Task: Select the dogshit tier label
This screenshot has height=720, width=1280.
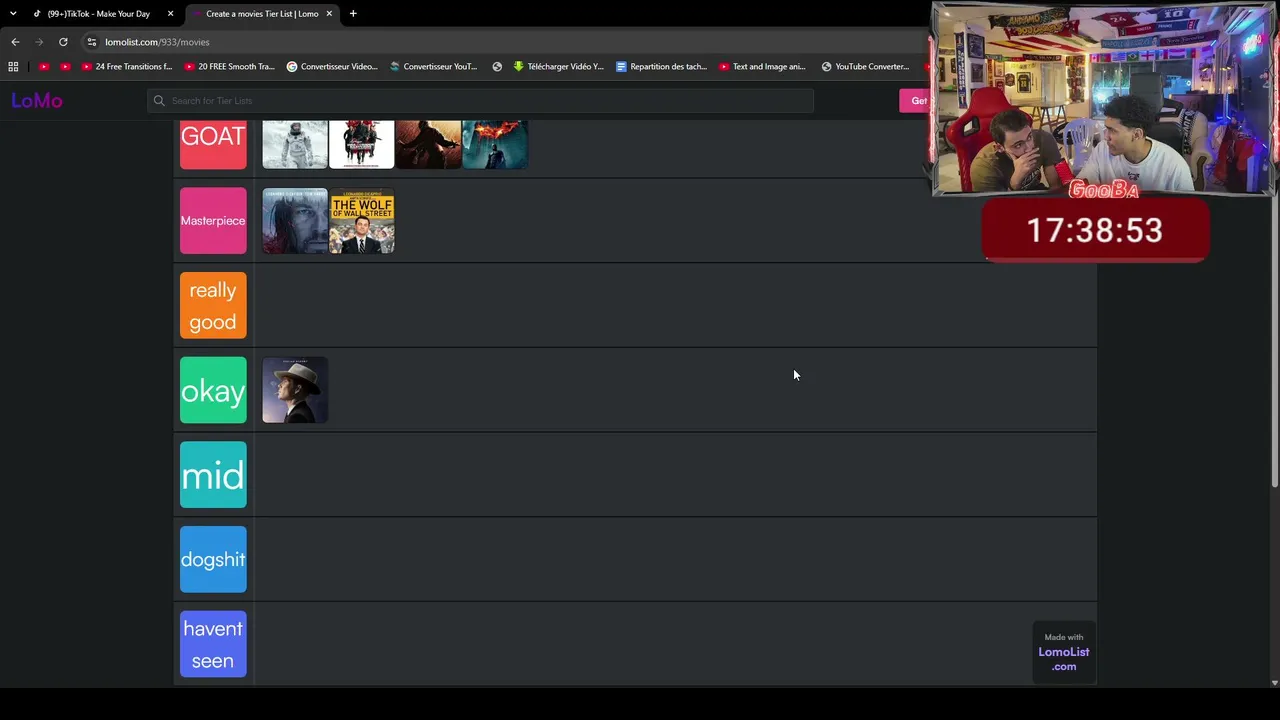Action: 213,560
